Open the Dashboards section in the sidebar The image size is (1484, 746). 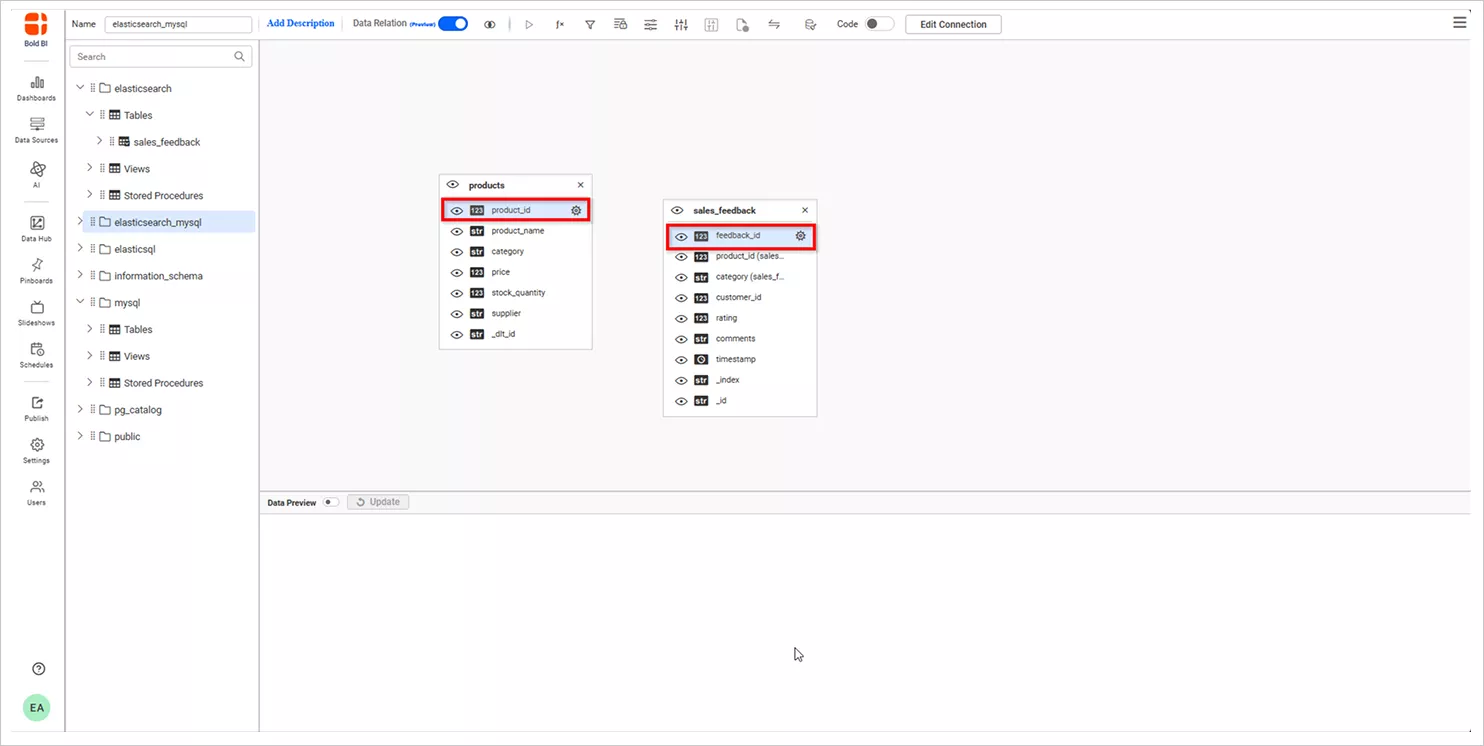37,88
